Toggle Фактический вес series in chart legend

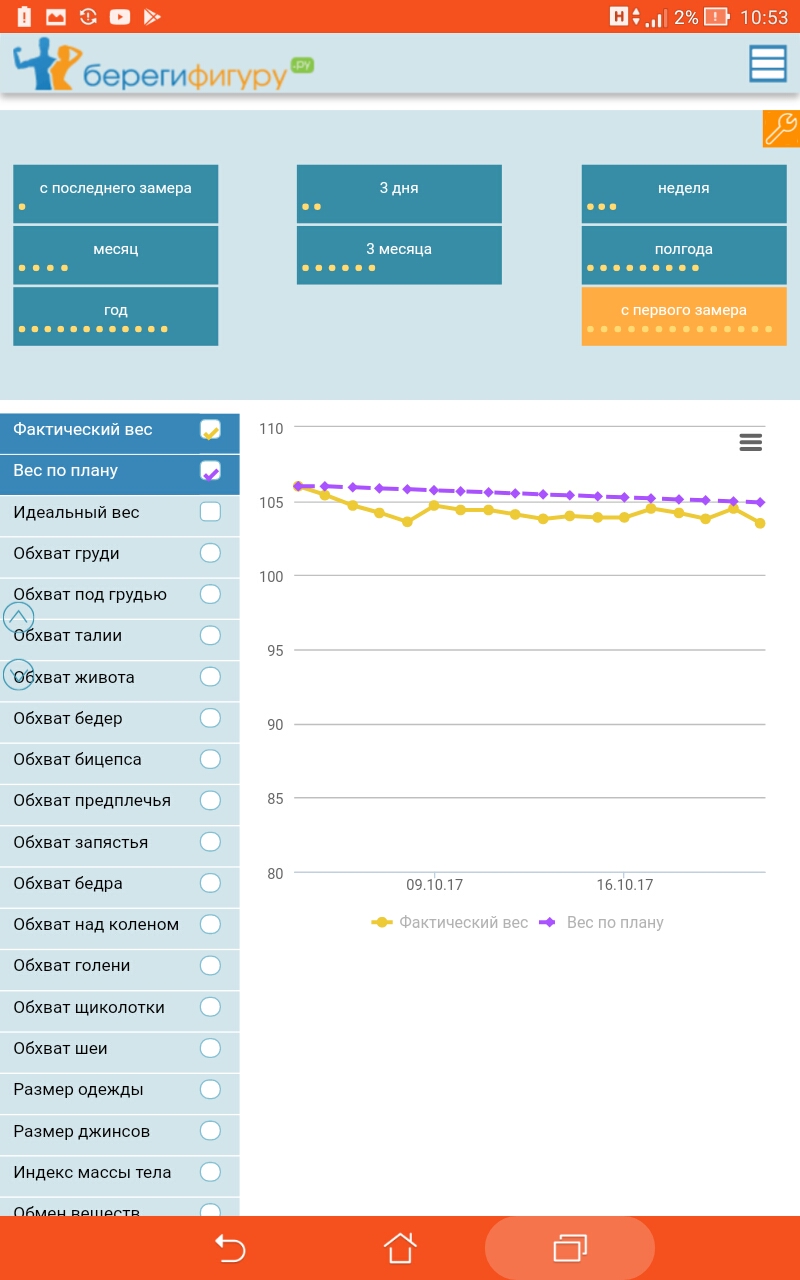point(450,922)
